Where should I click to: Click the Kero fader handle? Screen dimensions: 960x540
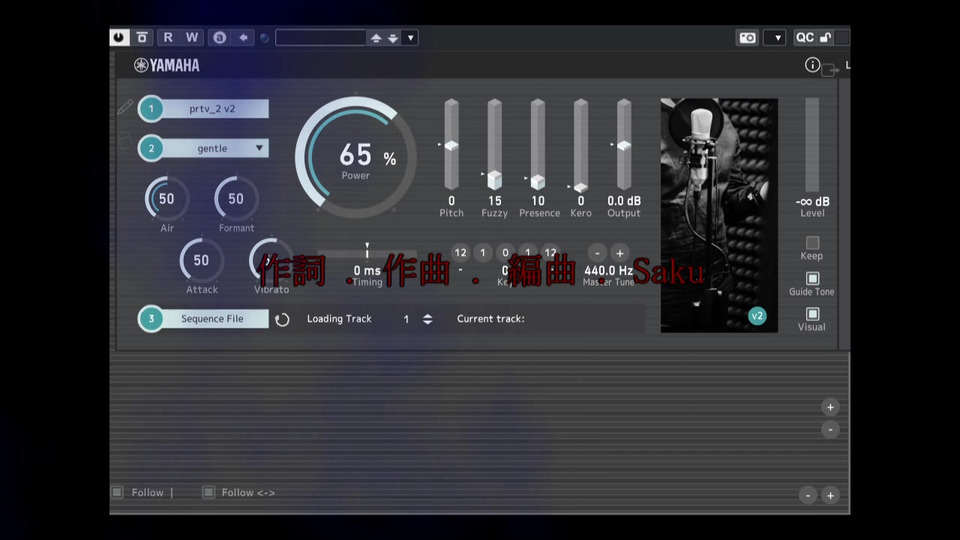pyautogui.click(x=580, y=187)
